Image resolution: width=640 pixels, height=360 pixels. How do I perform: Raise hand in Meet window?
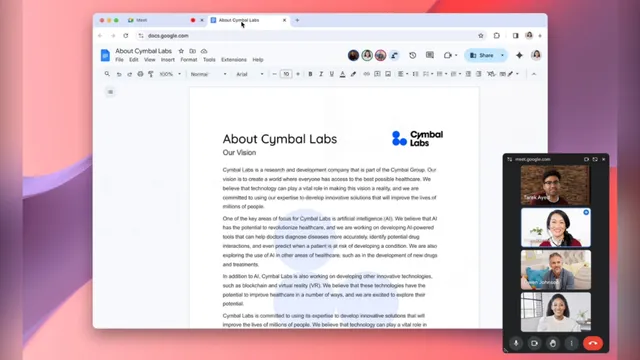tap(553, 343)
